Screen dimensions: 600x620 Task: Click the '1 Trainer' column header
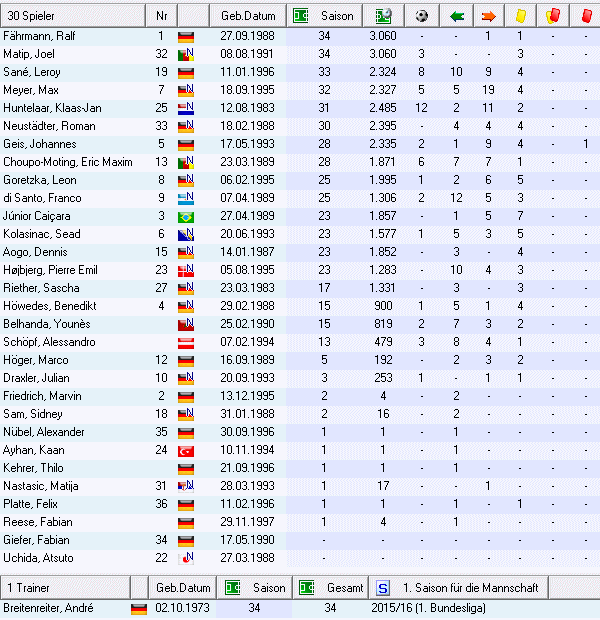pos(65,588)
